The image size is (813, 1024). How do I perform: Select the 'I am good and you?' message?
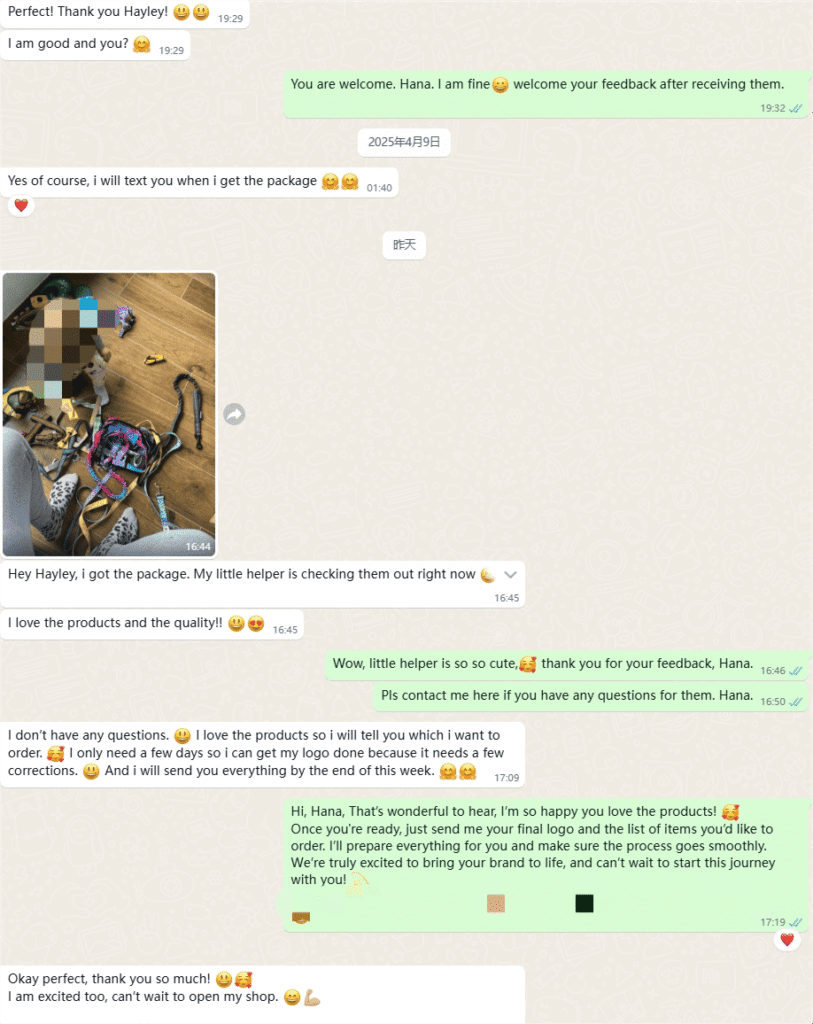95,45
